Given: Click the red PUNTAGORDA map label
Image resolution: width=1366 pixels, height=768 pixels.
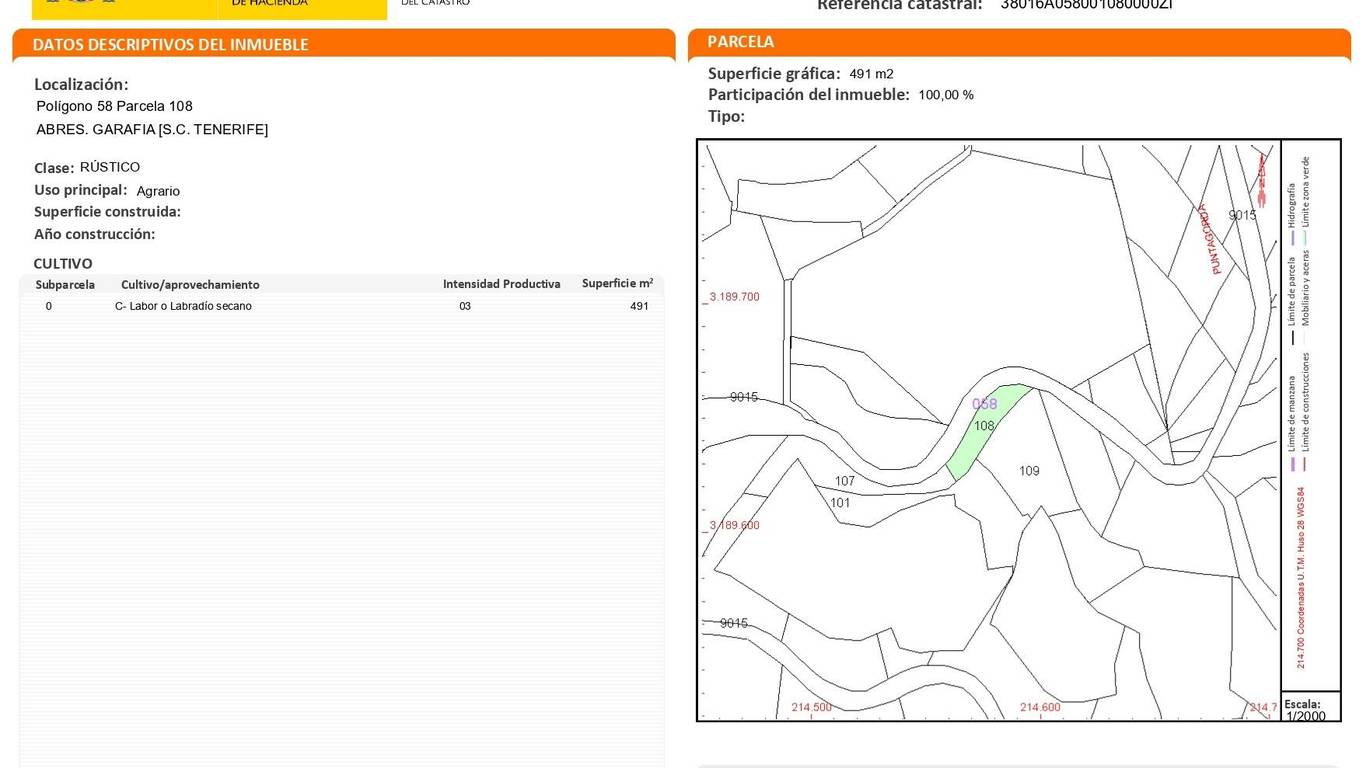Looking at the screenshot, I should [x=1211, y=239].
